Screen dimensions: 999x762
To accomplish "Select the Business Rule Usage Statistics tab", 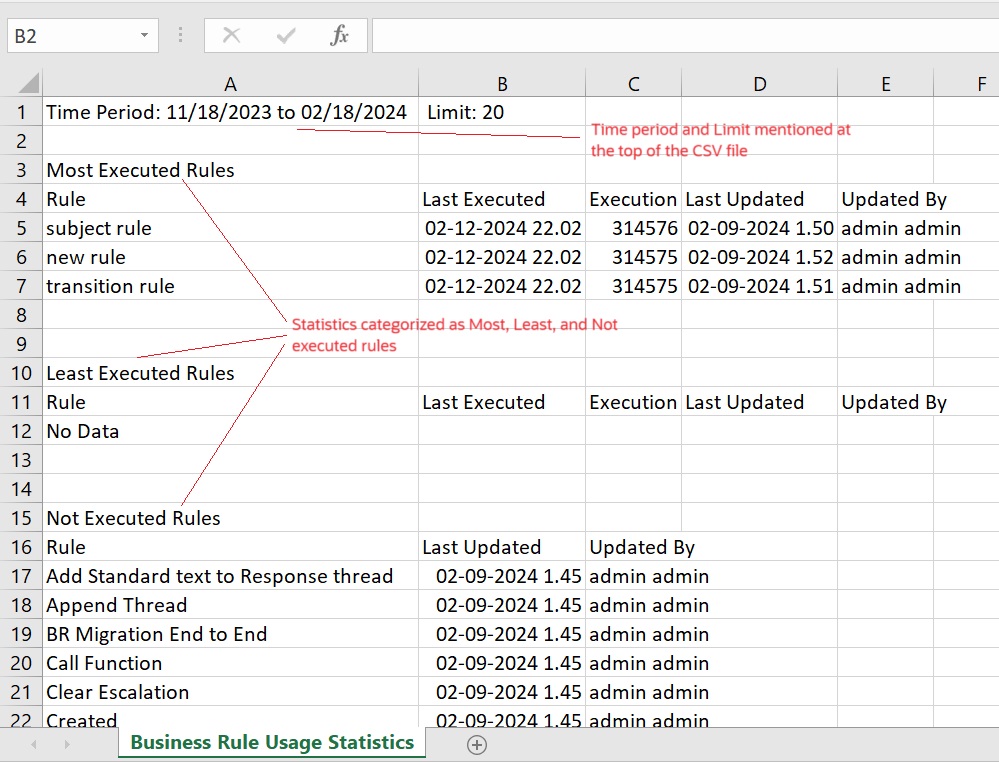I will (272, 742).
